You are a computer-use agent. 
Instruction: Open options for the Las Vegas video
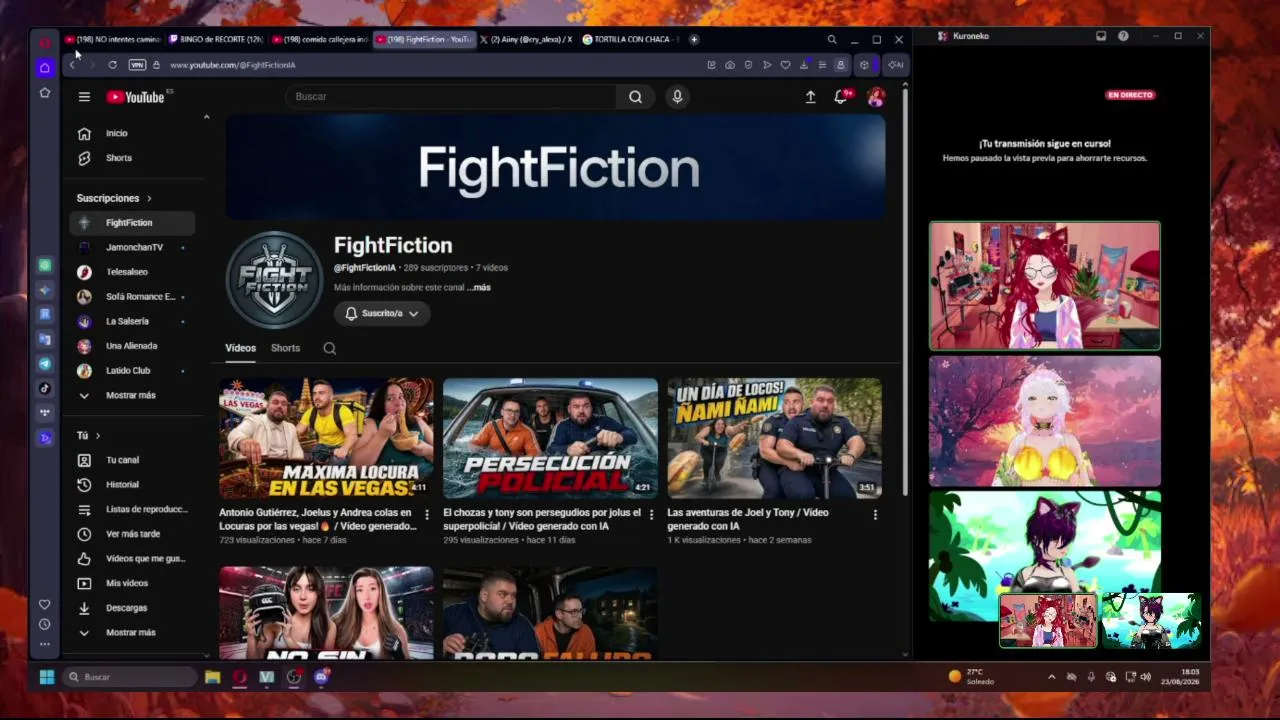427,514
